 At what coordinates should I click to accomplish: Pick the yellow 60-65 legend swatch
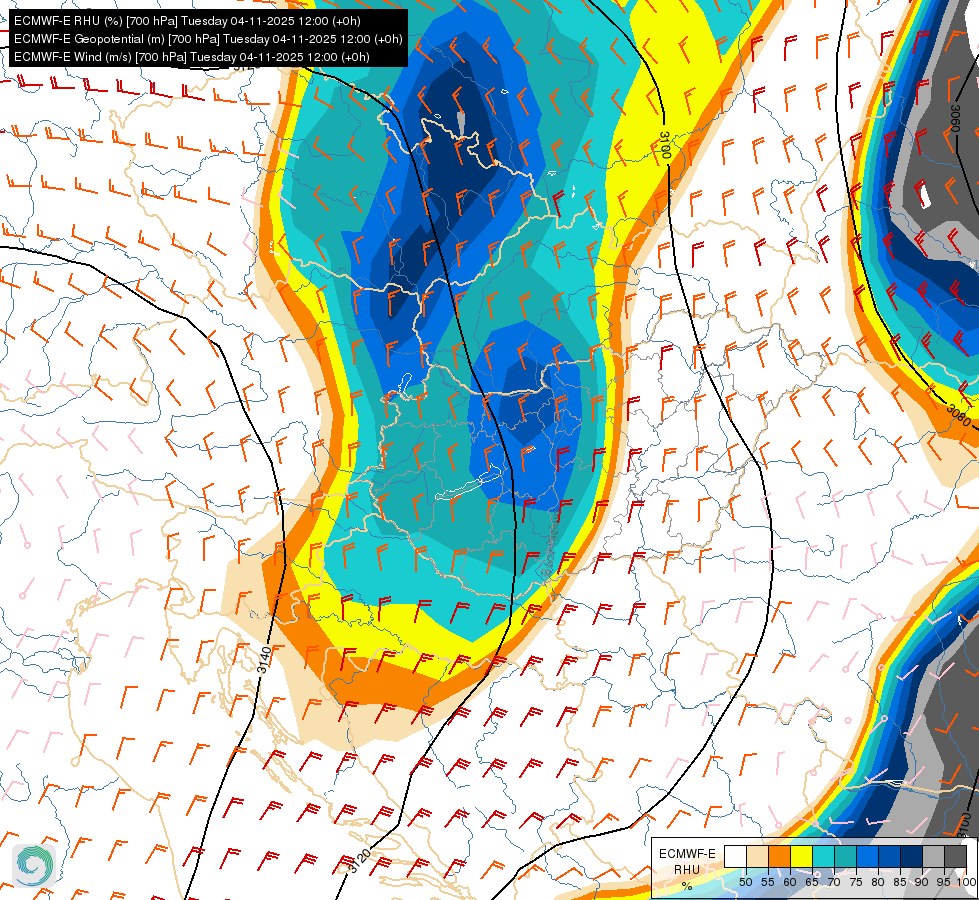(x=802, y=856)
